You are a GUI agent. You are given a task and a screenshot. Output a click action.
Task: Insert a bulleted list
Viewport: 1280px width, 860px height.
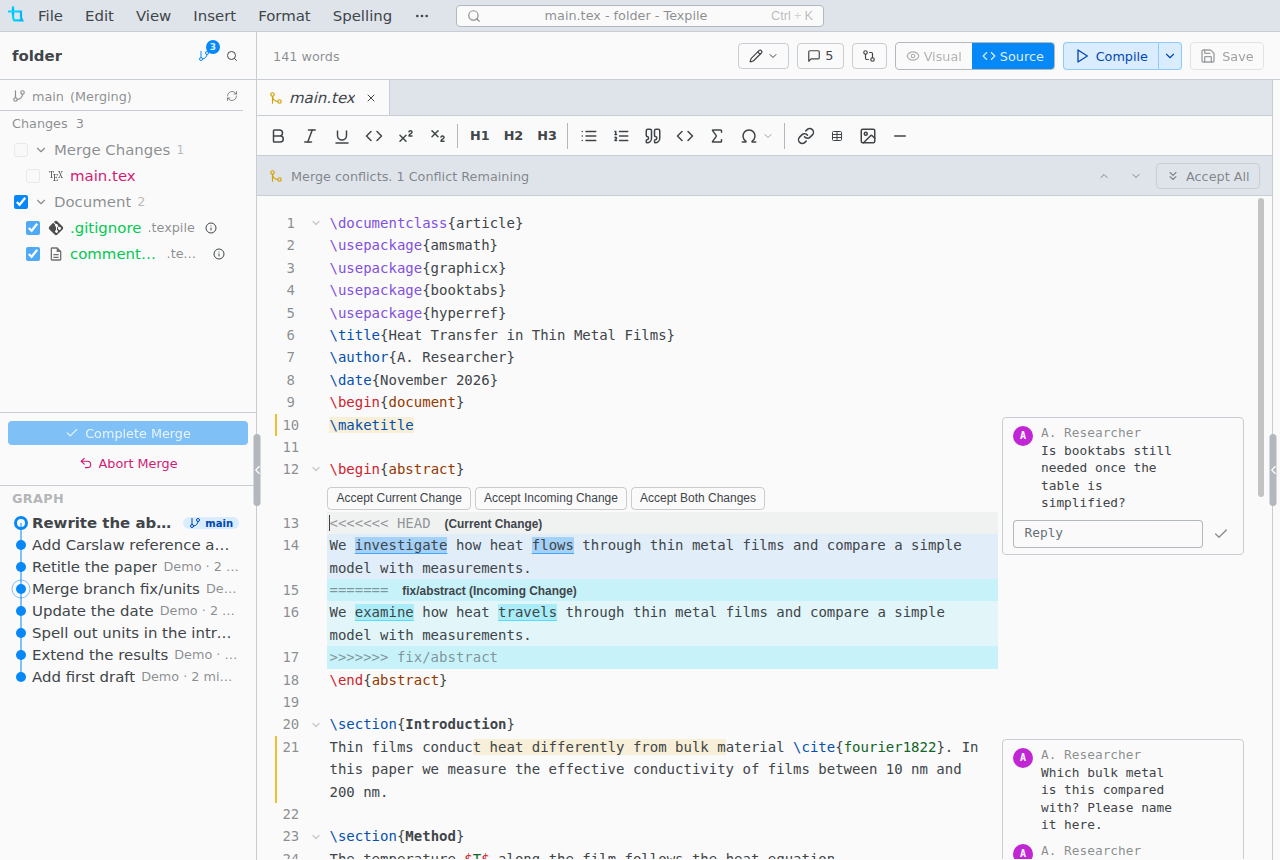click(589, 136)
